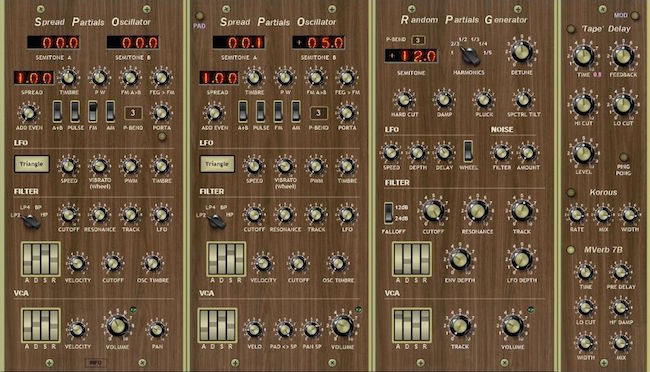Select the Harmonics rotary selector
This screenshot has width=650, height=372.
coord(471,56)
